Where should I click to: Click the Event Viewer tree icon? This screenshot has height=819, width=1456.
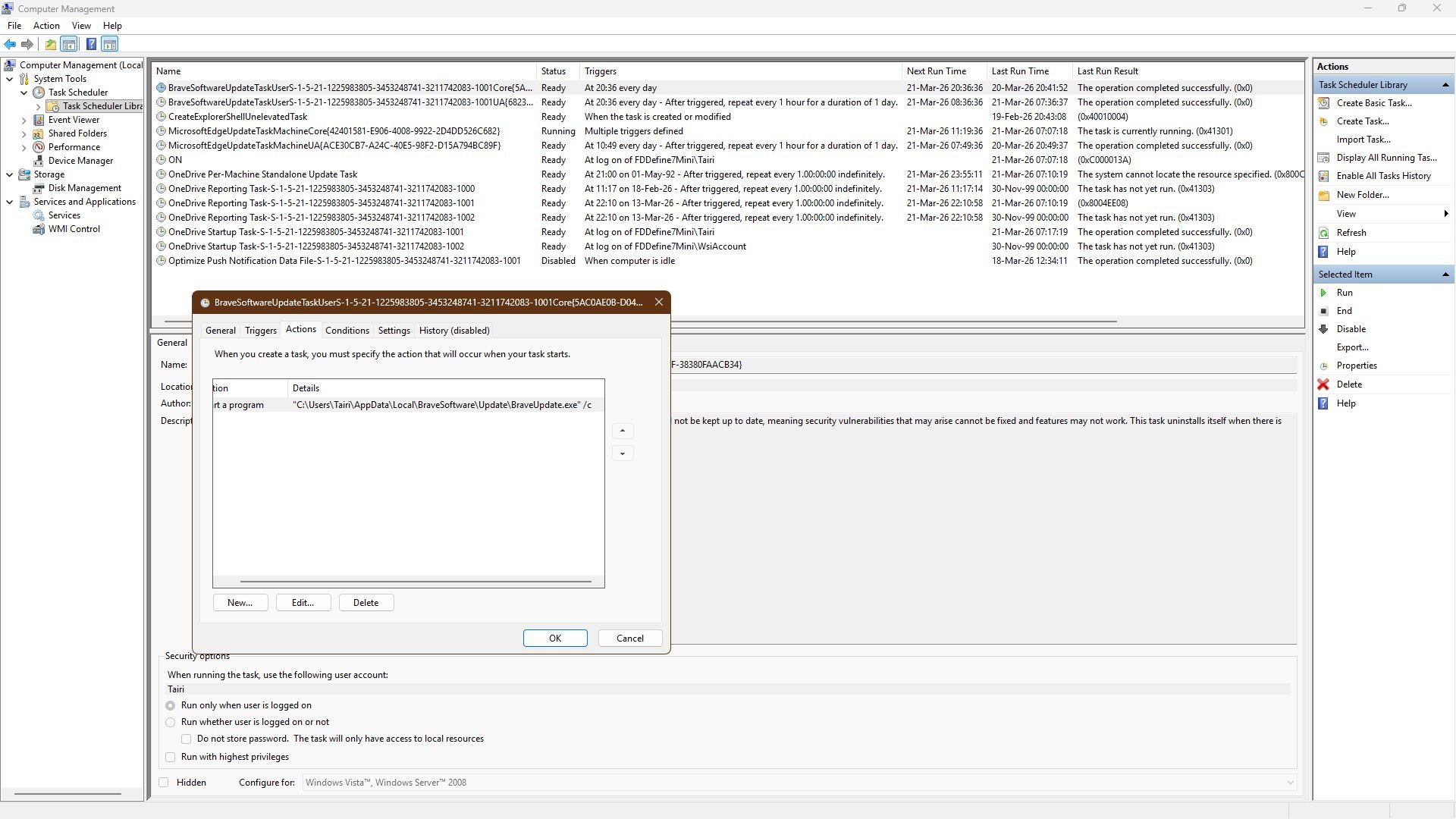[39, 120]
